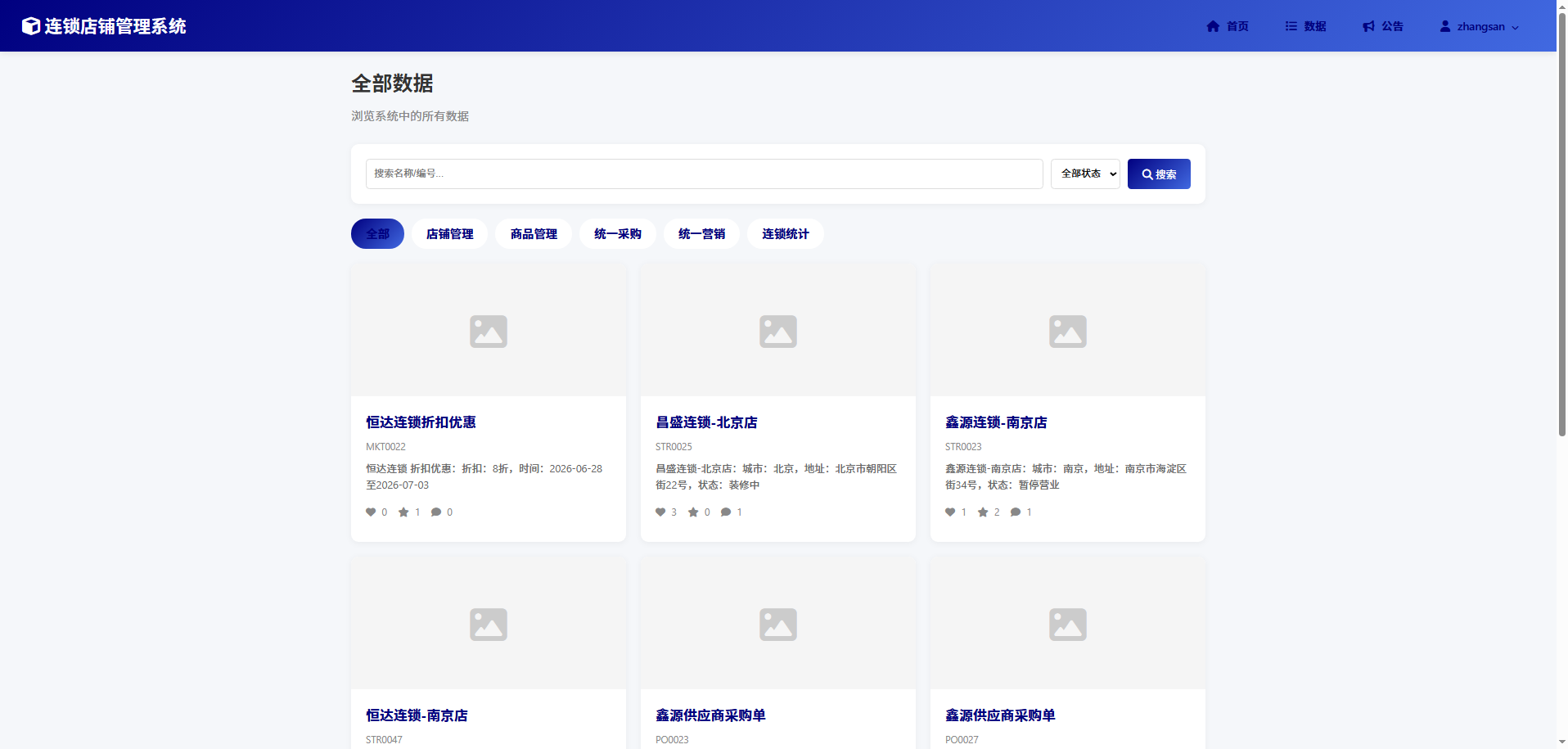
Task: Click the cube logo icon in header
Action: [31, 26]
